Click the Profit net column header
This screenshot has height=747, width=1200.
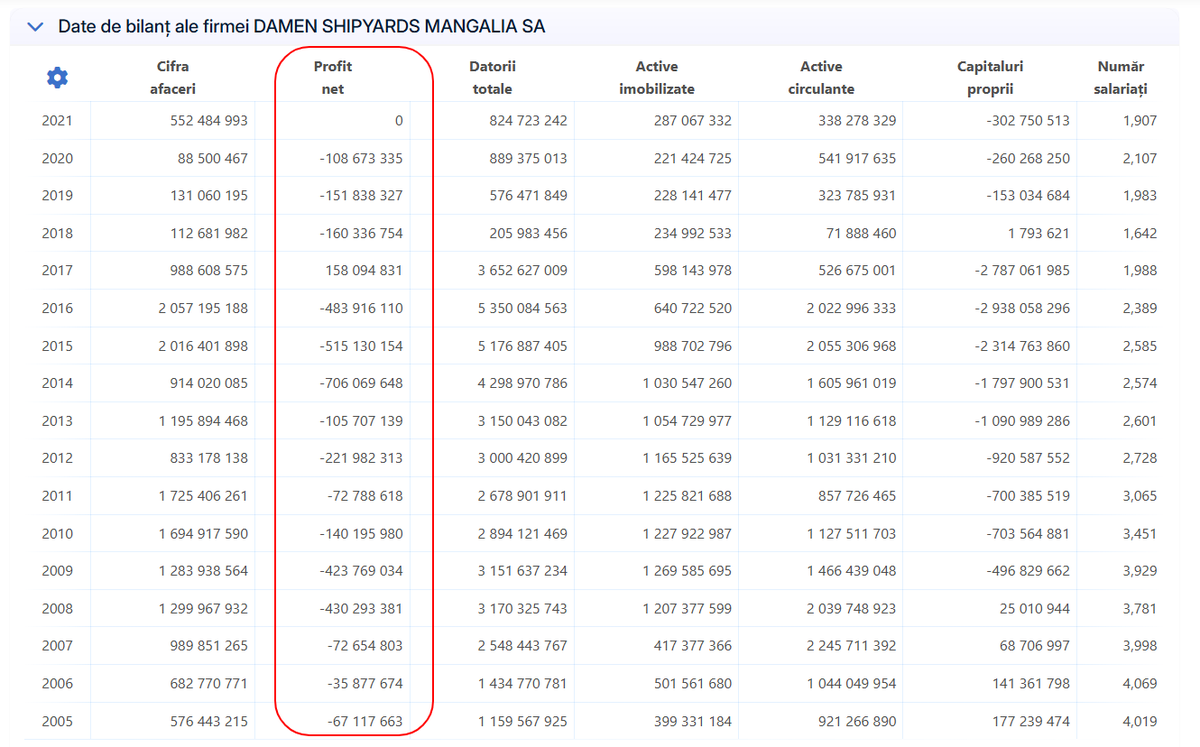pos(332,77)
